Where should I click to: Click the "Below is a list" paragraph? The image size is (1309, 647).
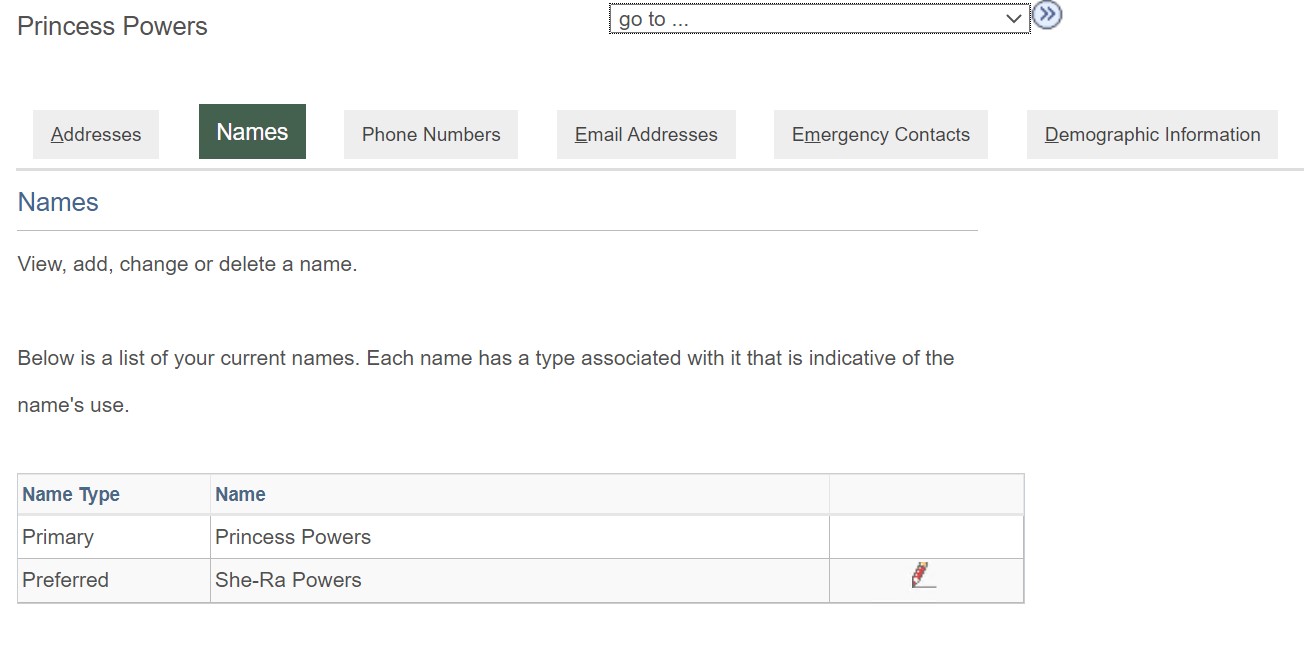coord(485,358)
